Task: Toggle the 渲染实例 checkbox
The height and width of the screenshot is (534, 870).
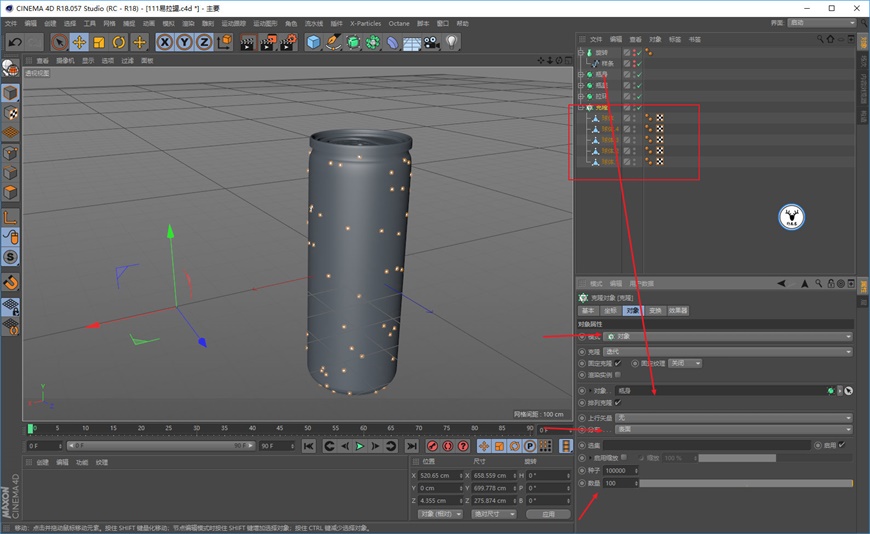Action: (618, 375)
